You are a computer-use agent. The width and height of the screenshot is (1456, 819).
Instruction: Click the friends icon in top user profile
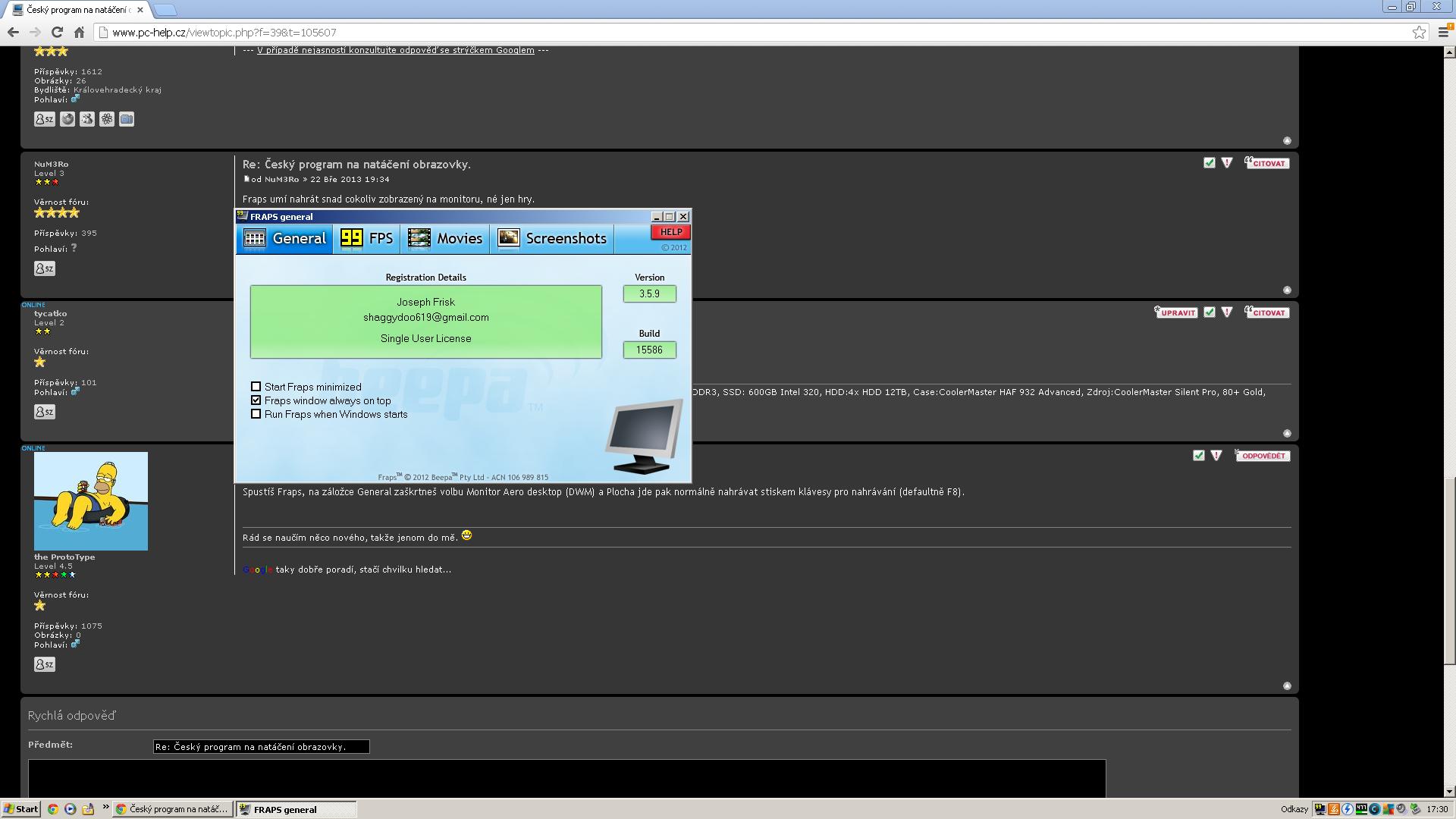click(87, 119)
